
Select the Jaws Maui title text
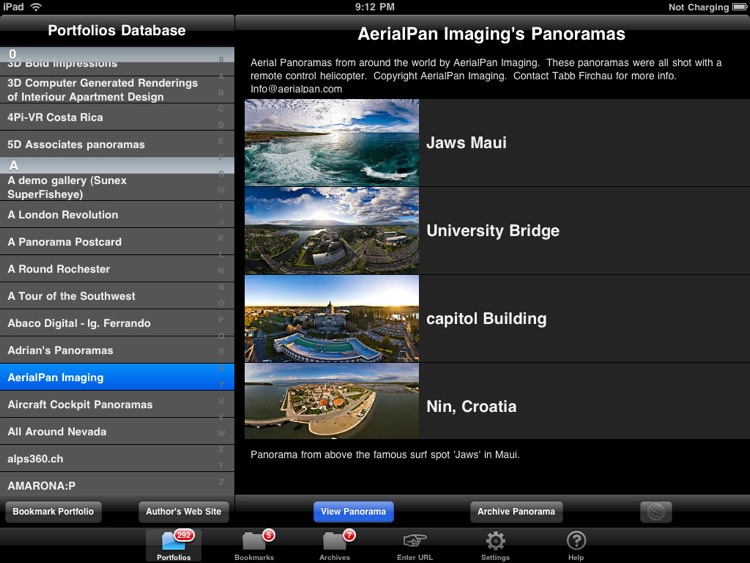pos(466,143)
